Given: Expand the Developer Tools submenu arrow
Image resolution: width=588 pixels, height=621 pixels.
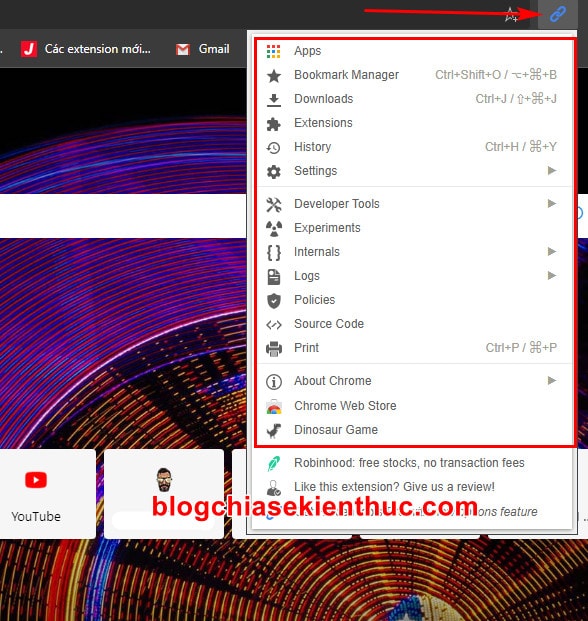Looking at the screenshot, I should [x=552, y=204].
